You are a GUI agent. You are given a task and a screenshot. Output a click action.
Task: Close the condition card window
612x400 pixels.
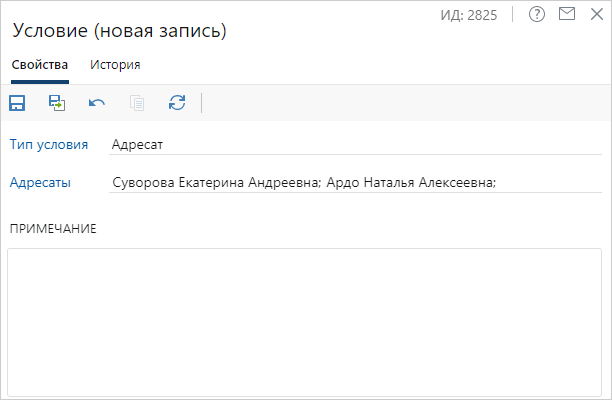tap(596, 15)
